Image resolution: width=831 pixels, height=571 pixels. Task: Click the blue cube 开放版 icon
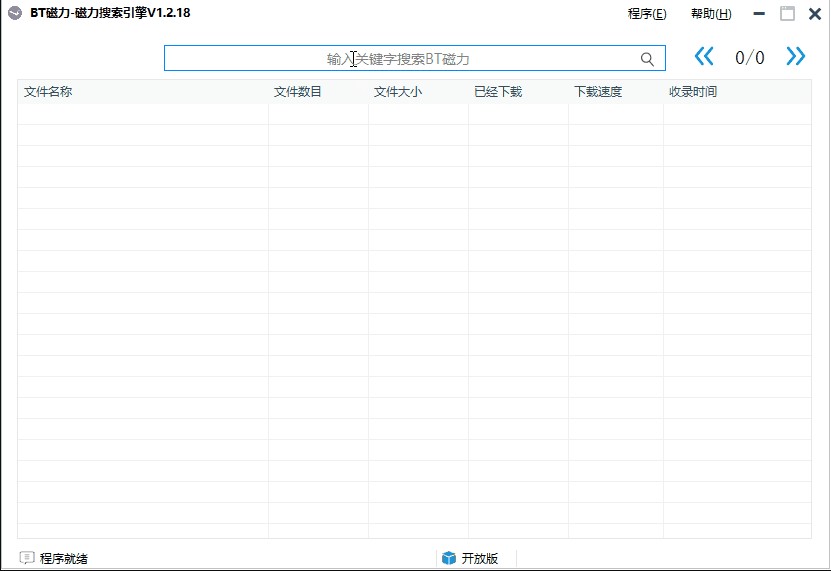tap(449, 558)
